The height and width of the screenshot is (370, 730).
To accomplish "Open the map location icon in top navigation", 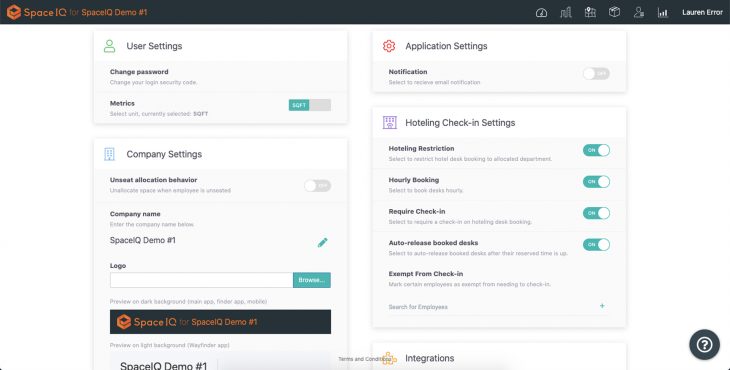I will [x=590, y=13].
